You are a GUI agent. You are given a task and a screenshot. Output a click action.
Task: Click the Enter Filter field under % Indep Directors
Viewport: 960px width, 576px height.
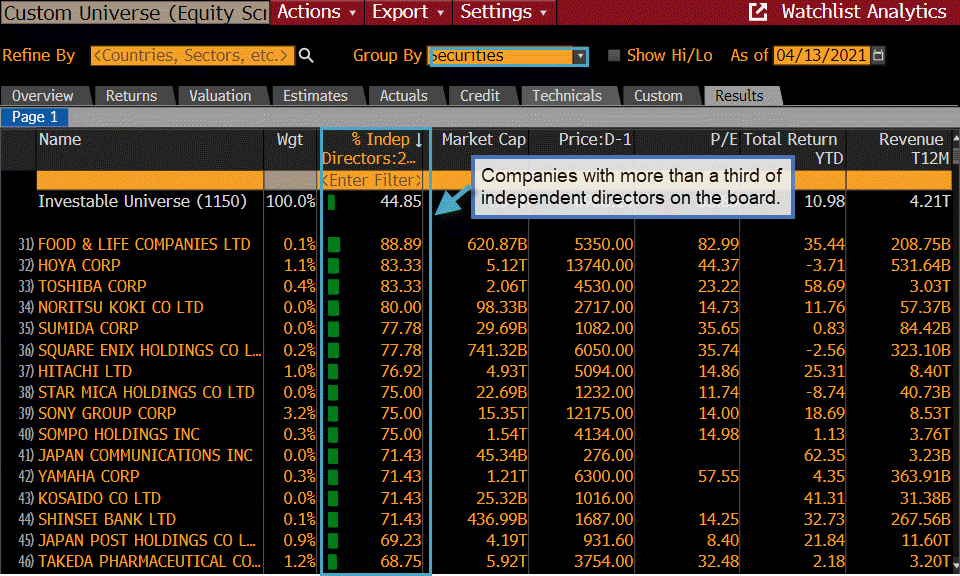point(372,180)
